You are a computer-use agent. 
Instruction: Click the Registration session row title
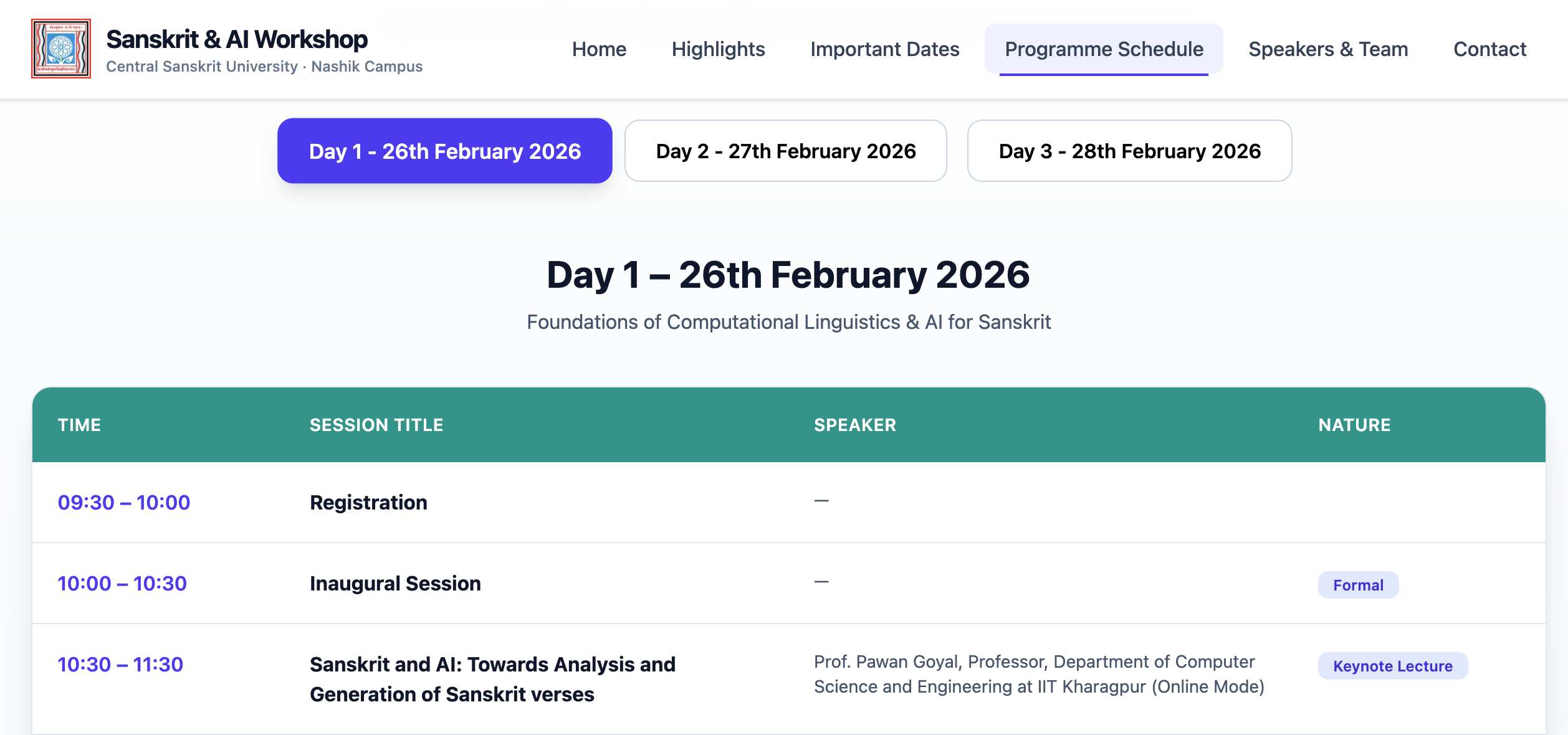tap(368, 503)
